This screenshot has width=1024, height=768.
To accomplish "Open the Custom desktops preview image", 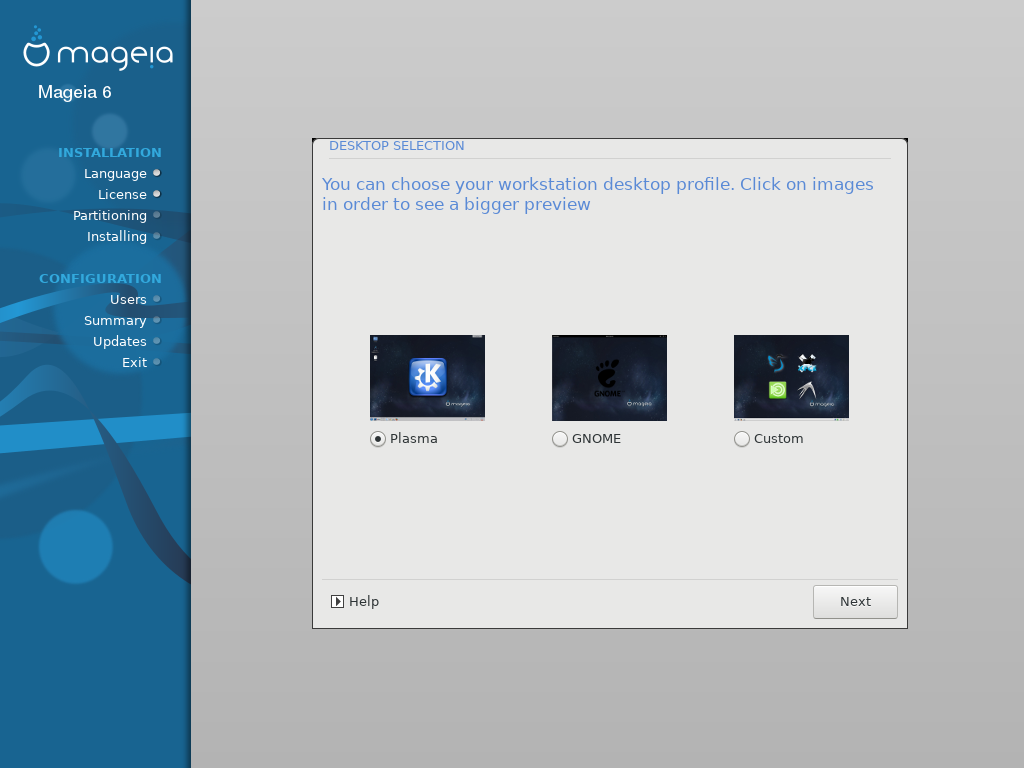I will tap(792, 377).
